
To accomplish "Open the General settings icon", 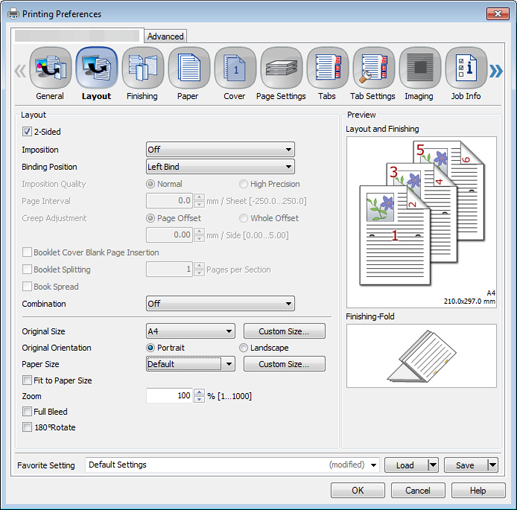I will 50,68.
